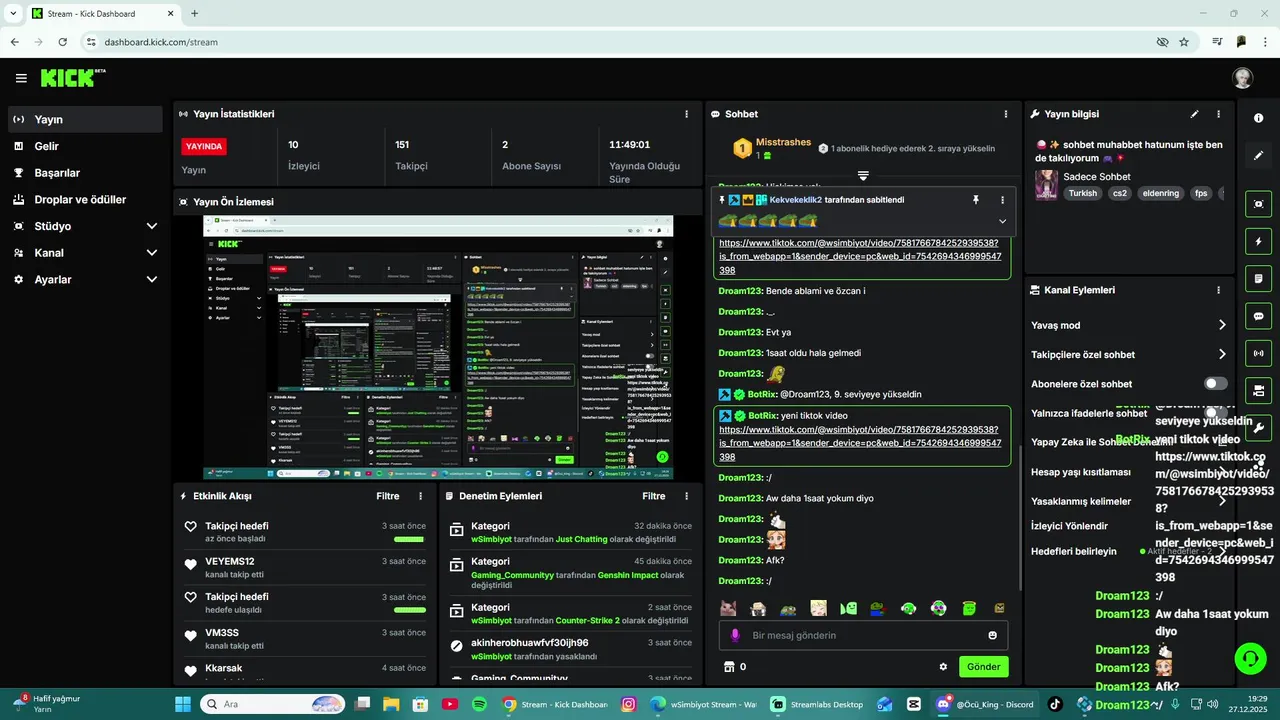Screen dimensions: 1280x720
Task: Select VEYEMS12 follow event
Action: 305,567
